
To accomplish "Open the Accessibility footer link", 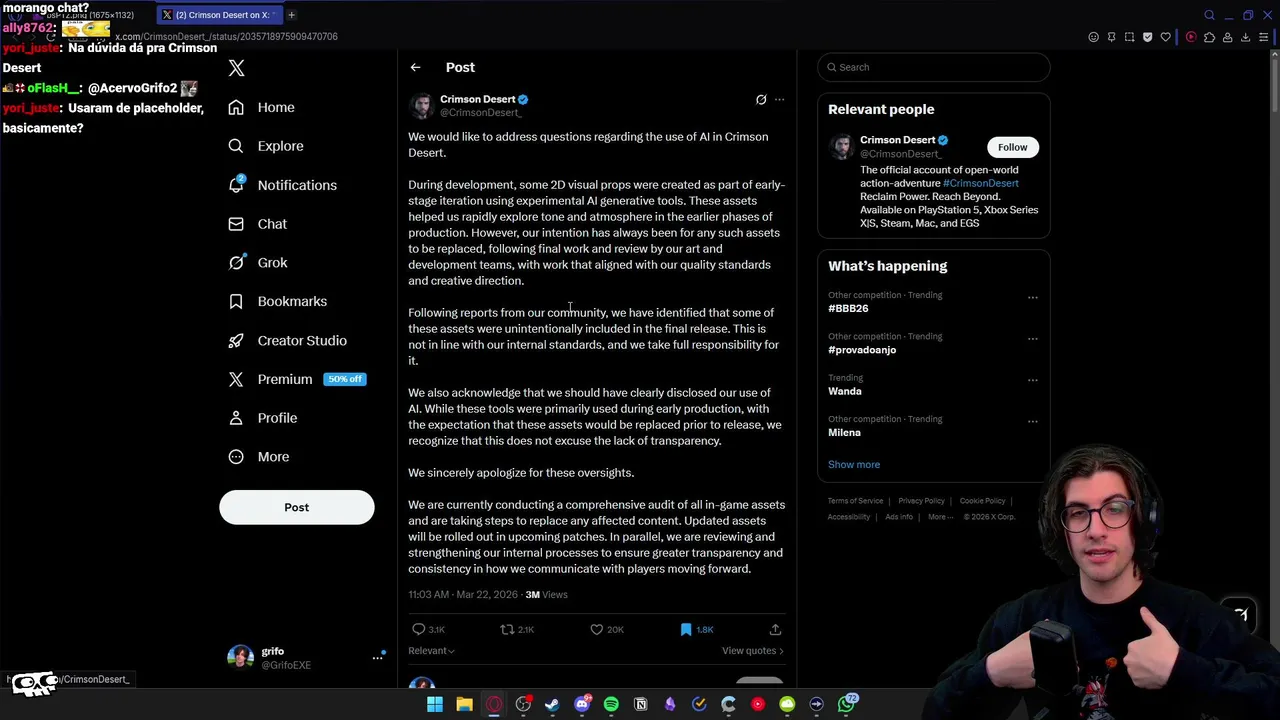I will [x=848, y=517].
